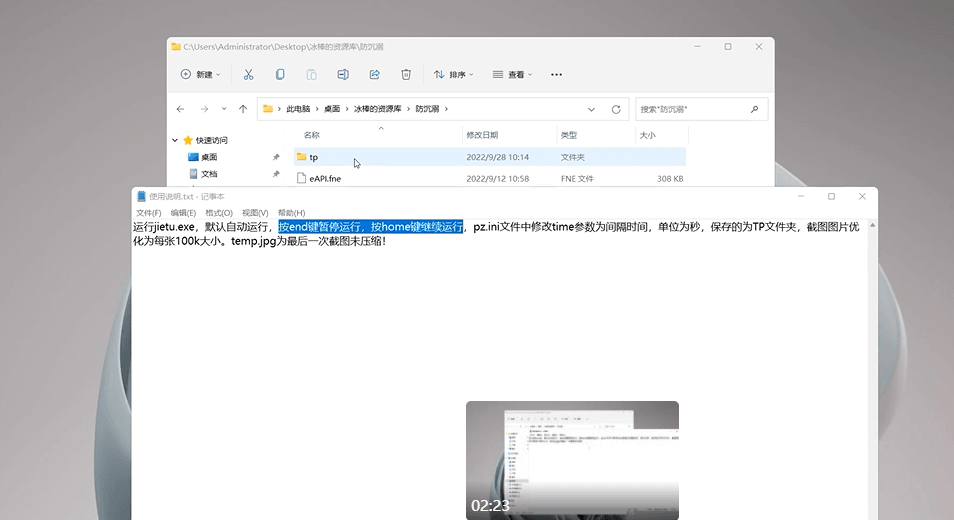Click the search box for 防沉溺 folder
Image resolution: width=954 pixels, height=520 pixels.
click(x=693, y=109)
